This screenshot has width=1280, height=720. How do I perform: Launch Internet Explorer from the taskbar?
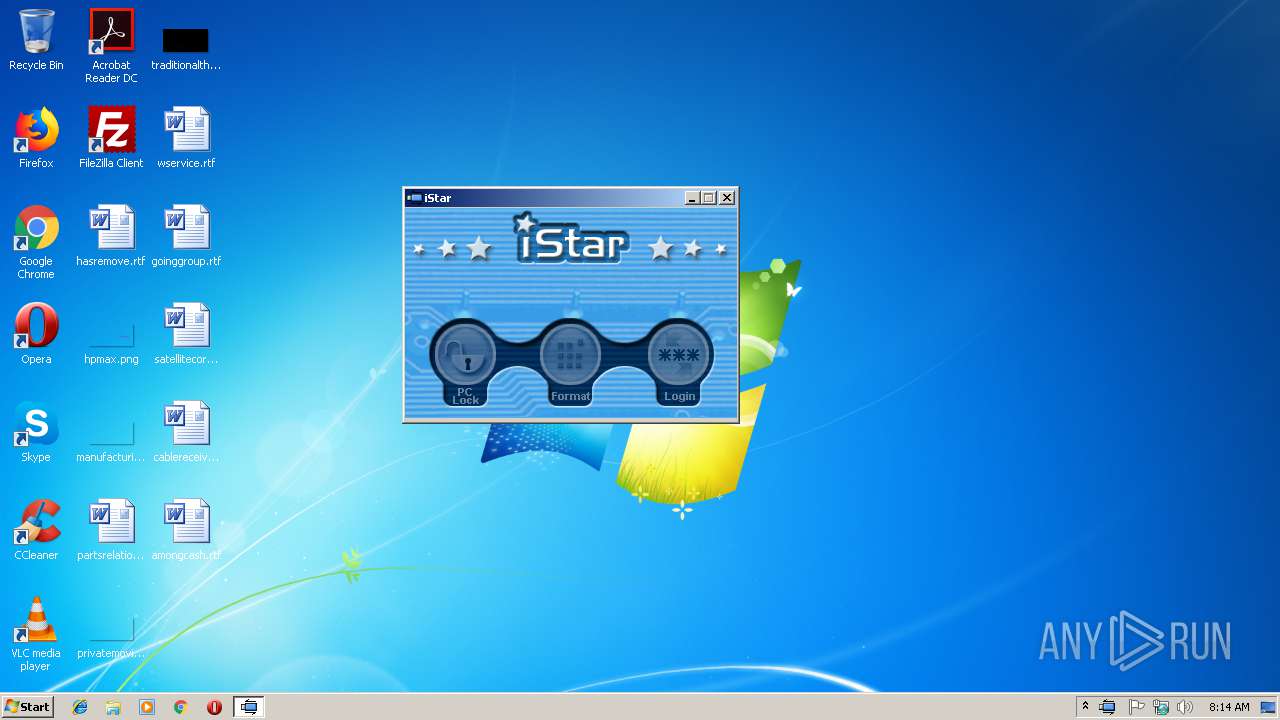[80, 707]
